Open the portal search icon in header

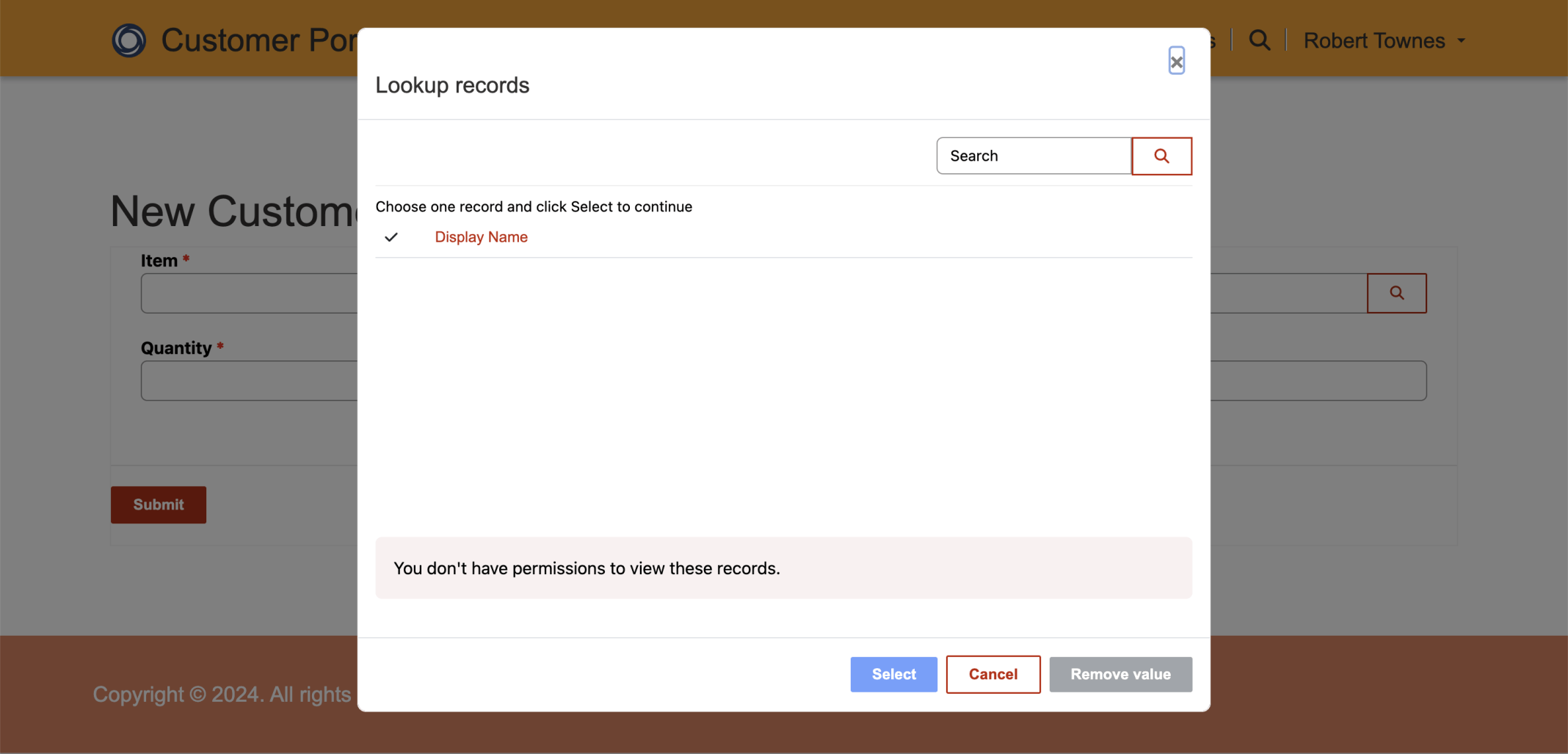coord(1259,40)
